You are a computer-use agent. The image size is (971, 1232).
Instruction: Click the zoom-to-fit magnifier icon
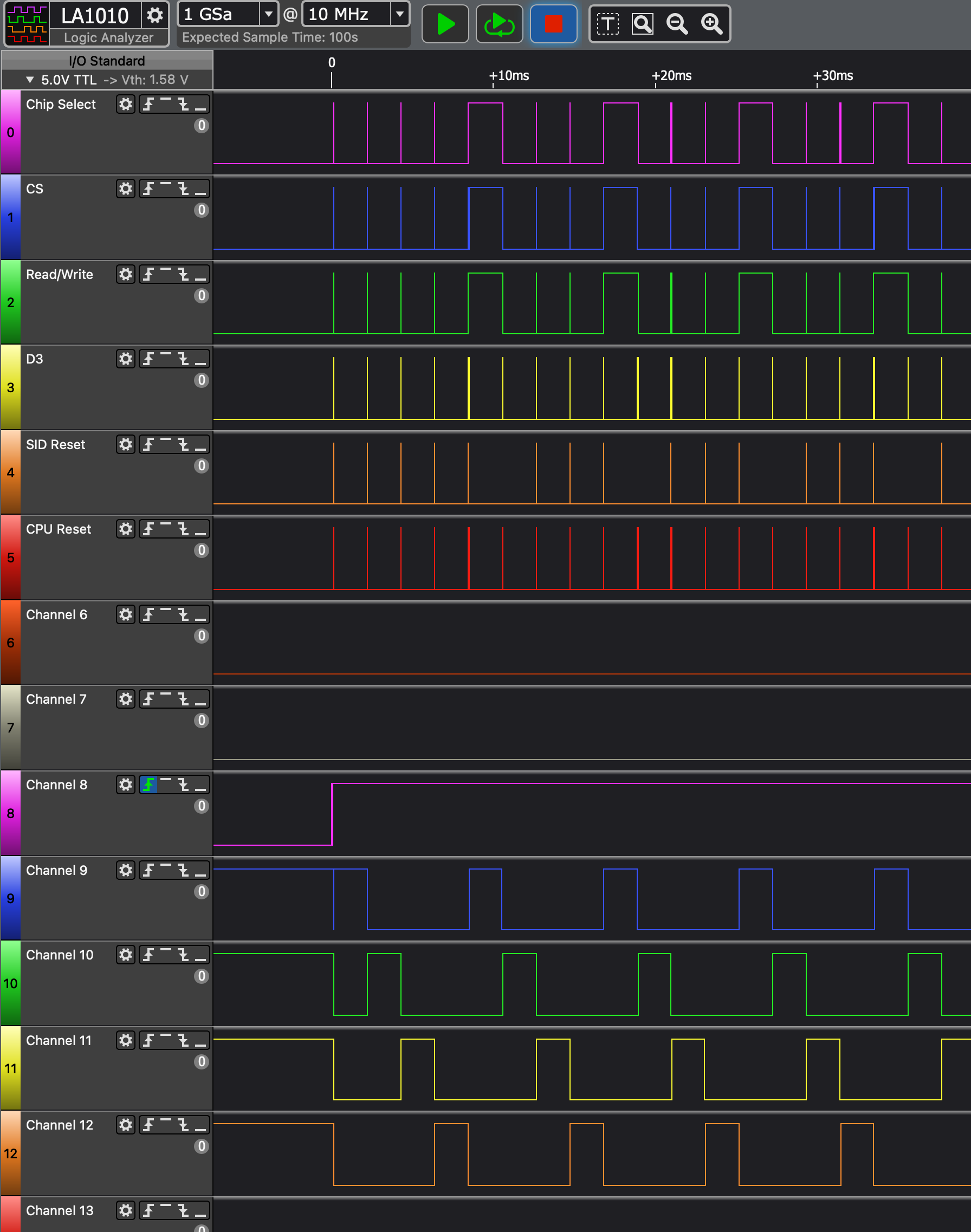(643, 24)
